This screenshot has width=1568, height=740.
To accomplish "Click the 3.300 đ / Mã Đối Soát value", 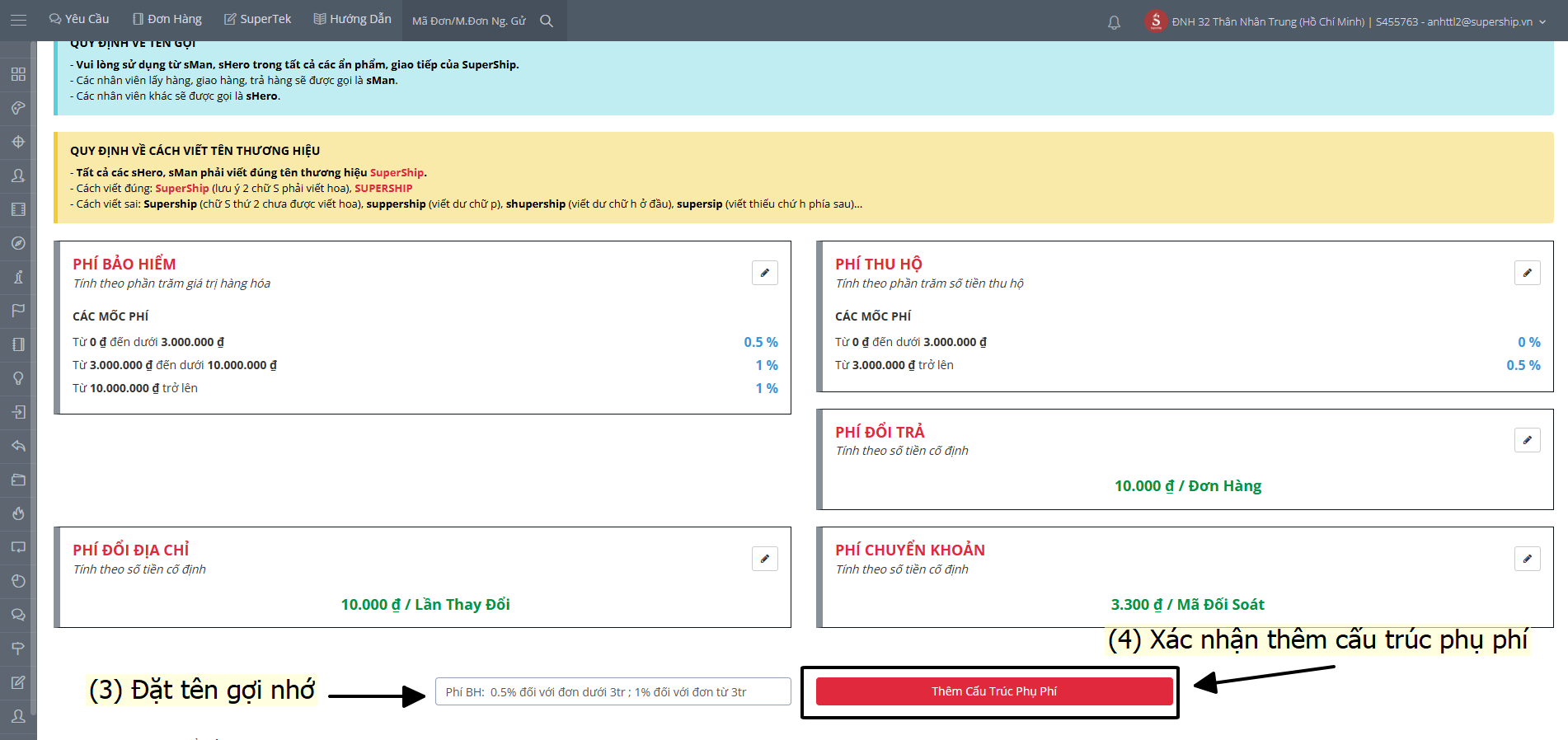I will [1188, 605].
